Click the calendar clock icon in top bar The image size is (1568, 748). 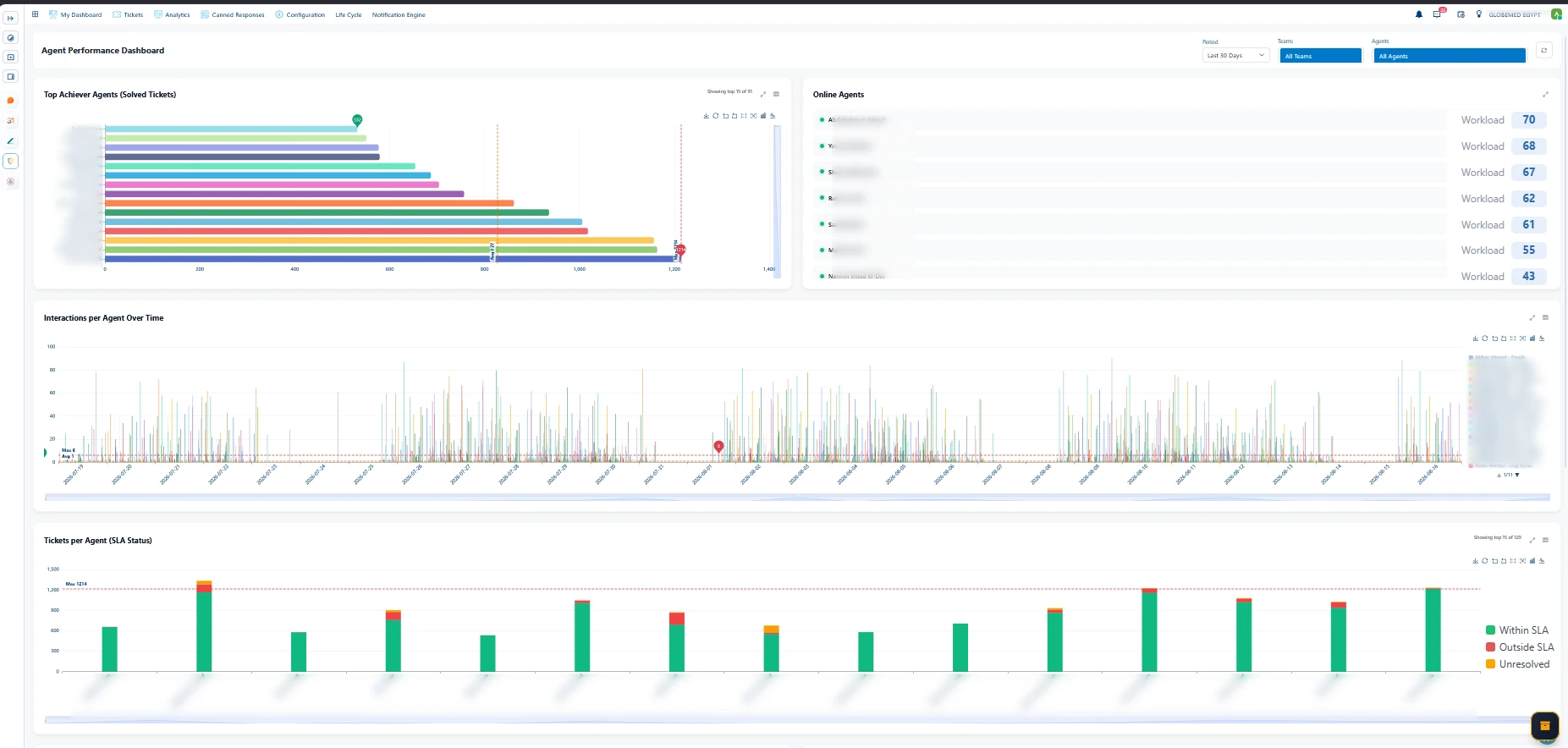click(x=1461, y=14)
